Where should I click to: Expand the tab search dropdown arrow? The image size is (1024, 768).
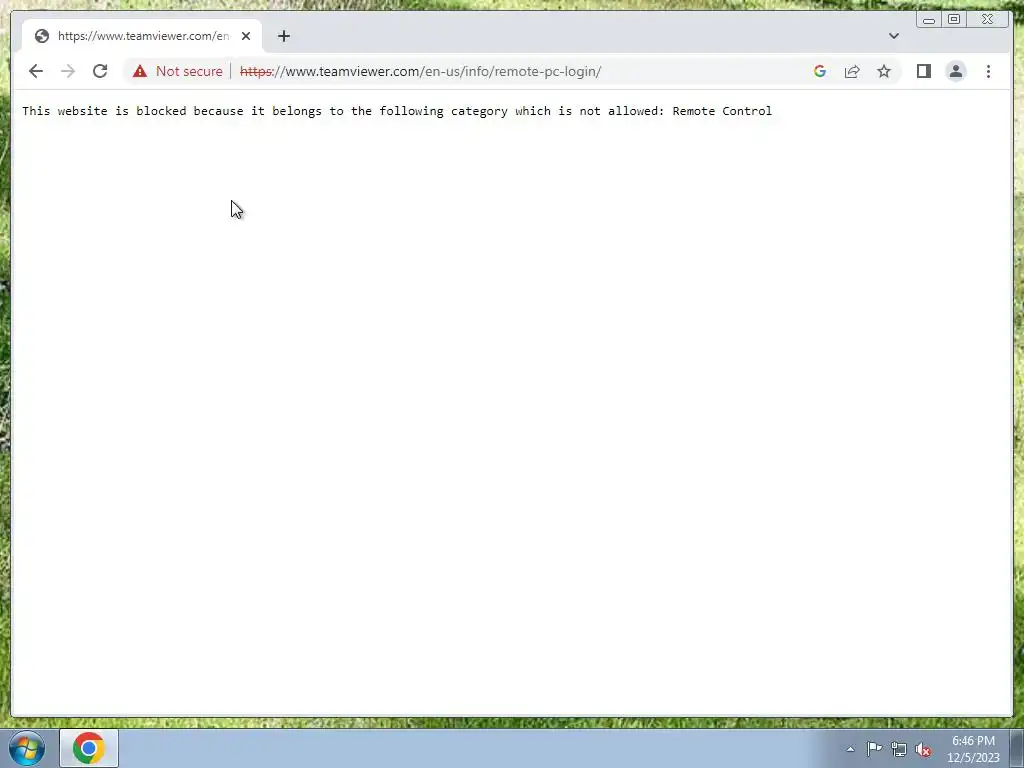[x=894, y=36]
